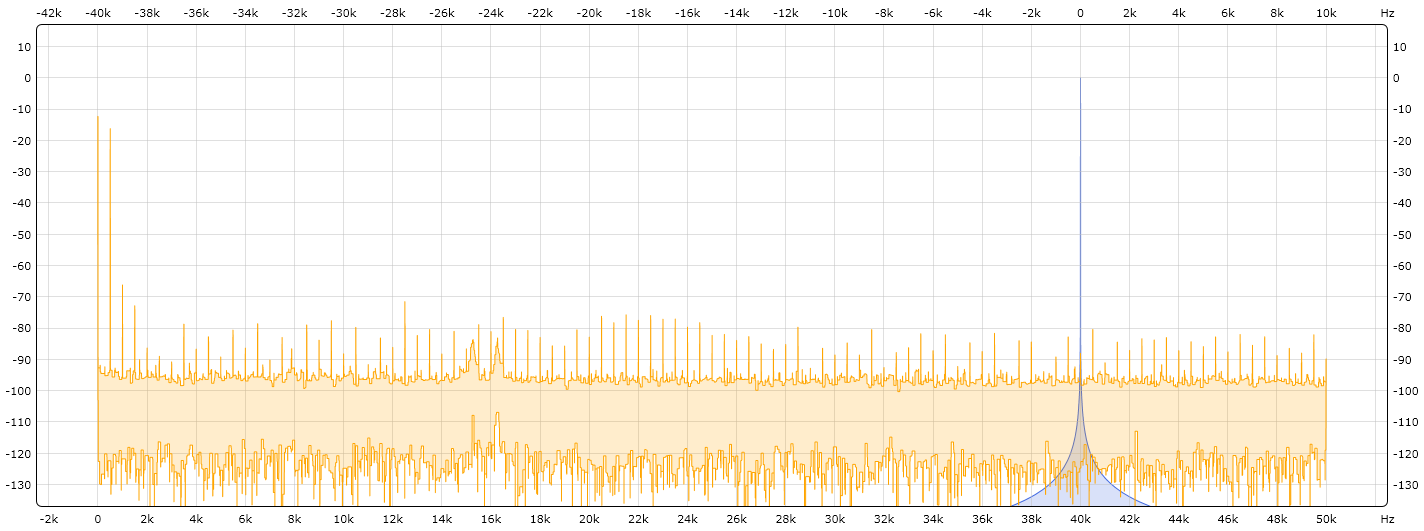Click the blue shaded area under the peak
Viewport: 1424px width, 531px height.
click(x=1080, y=485)
